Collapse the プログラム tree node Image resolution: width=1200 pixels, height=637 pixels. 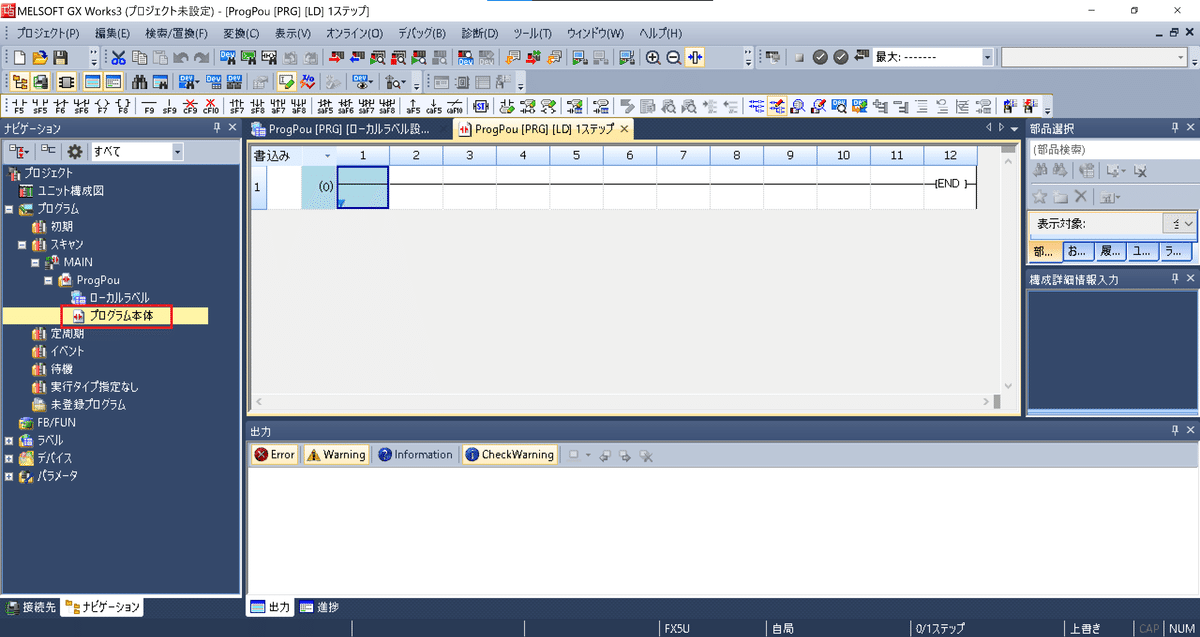[9, 209]
